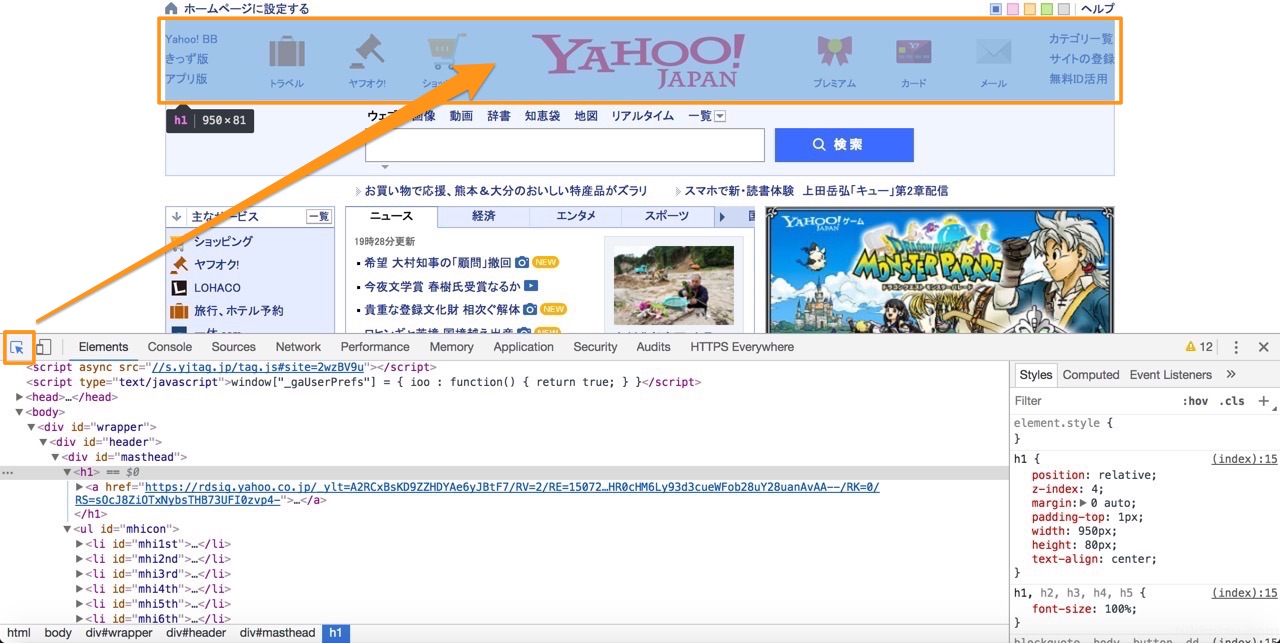Viewport: 1280px width, 643px height.
Task: Click video icon beside 今夜文学賞 headline
Action: click(531, 286)
